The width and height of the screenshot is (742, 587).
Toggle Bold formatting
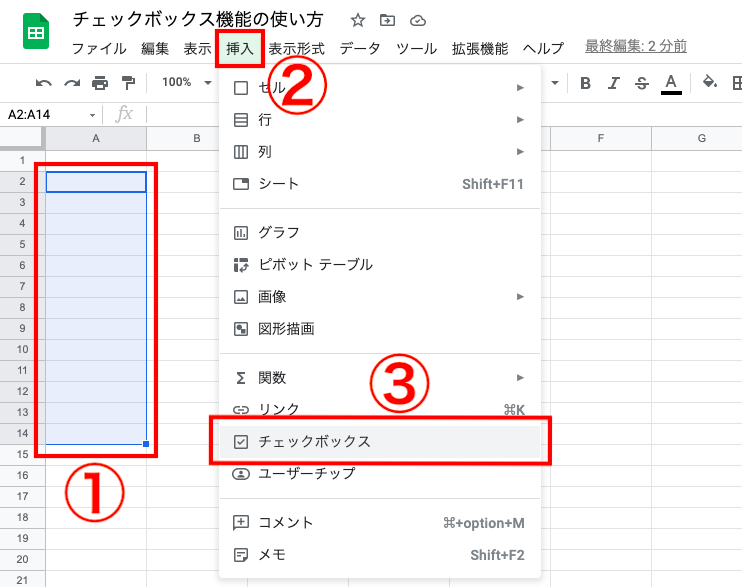[585, 83]
